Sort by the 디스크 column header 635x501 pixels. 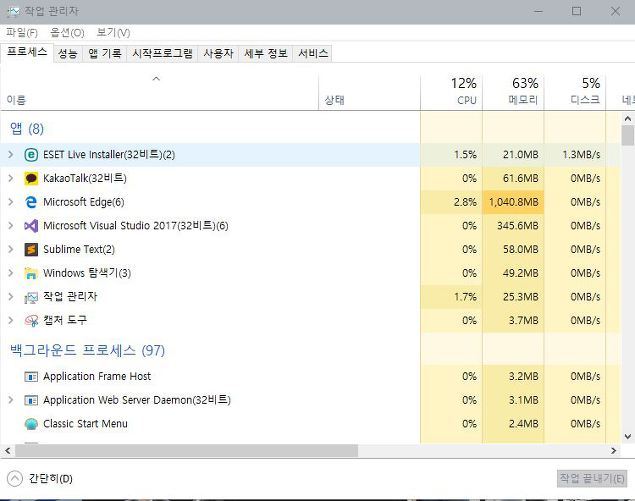click(575, 92)
